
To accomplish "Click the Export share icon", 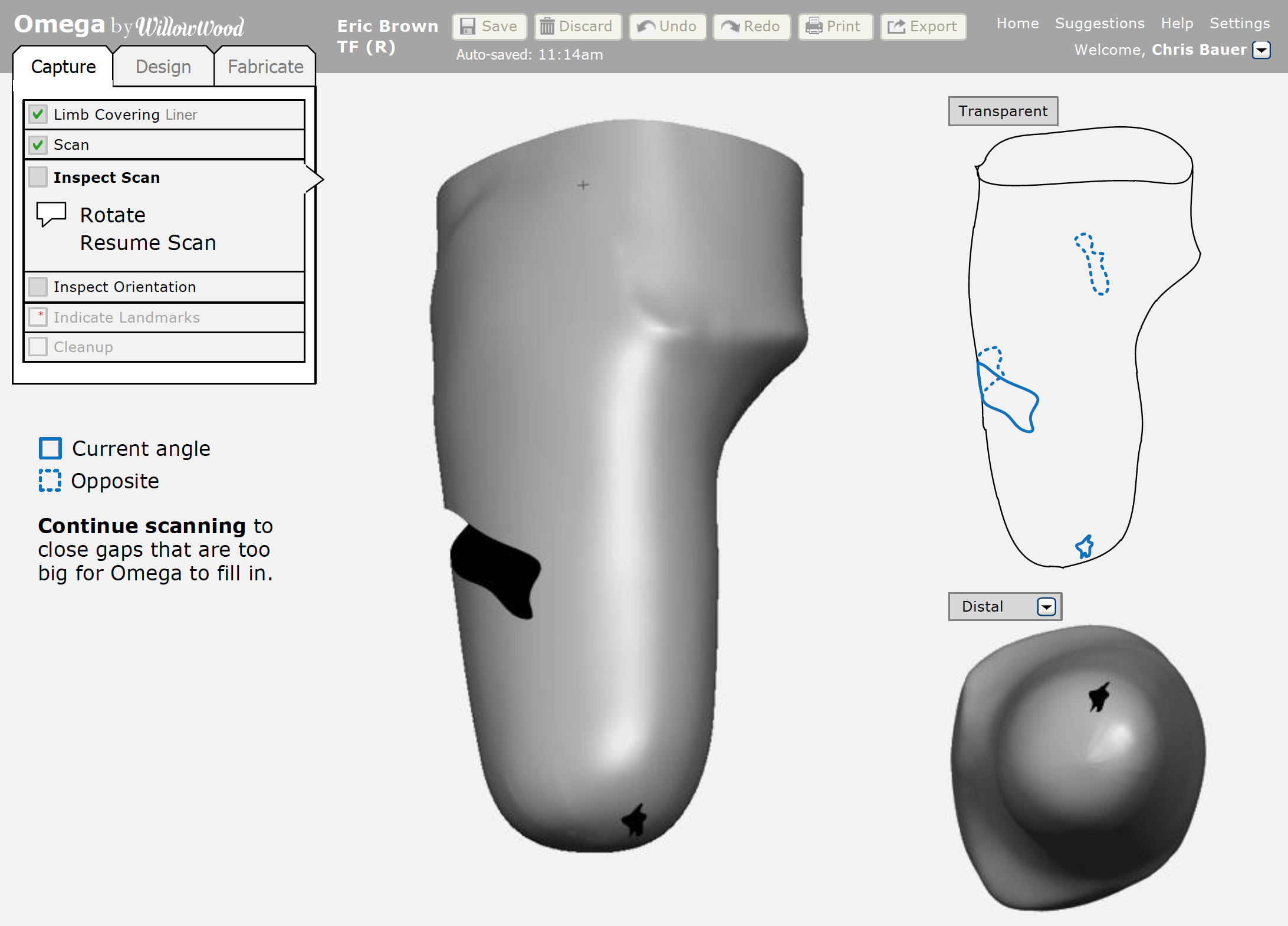I will click(896, 27).
